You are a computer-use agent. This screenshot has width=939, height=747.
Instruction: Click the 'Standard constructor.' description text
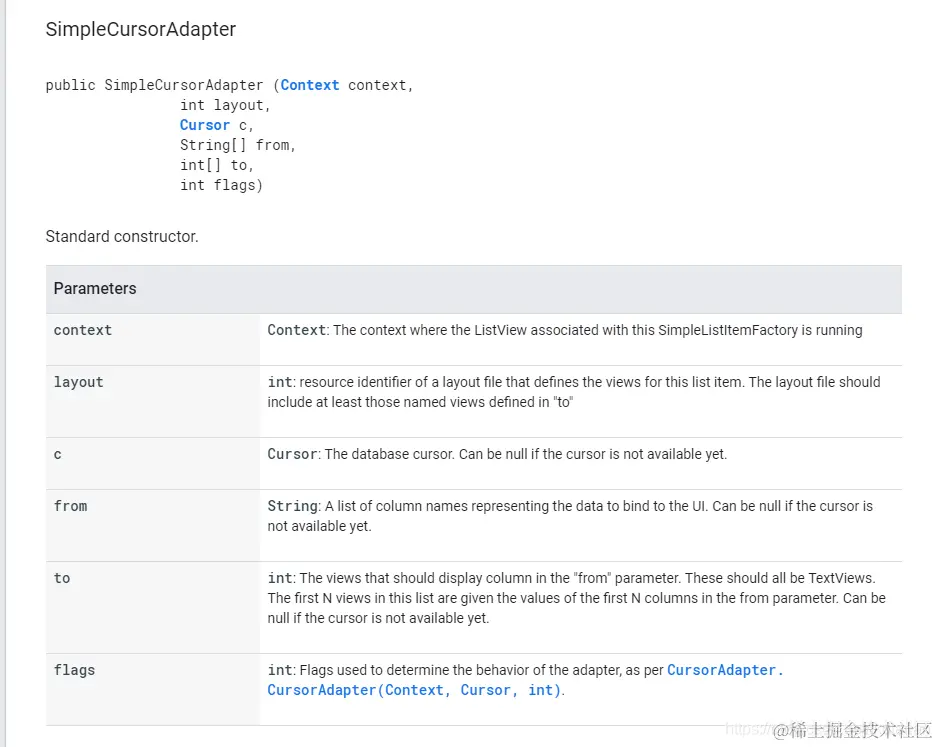pyautogui.click(x=122, y=237)
